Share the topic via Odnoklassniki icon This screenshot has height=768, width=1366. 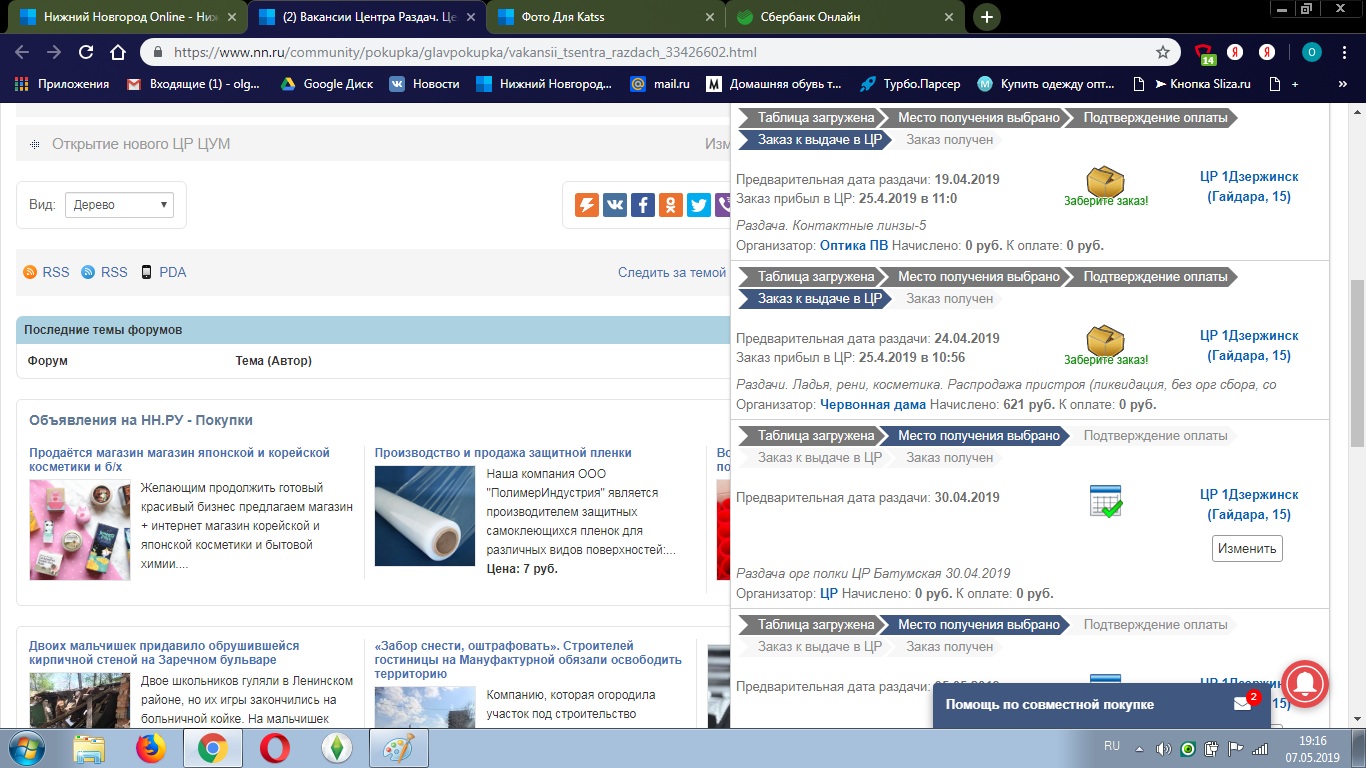point(671,205)
